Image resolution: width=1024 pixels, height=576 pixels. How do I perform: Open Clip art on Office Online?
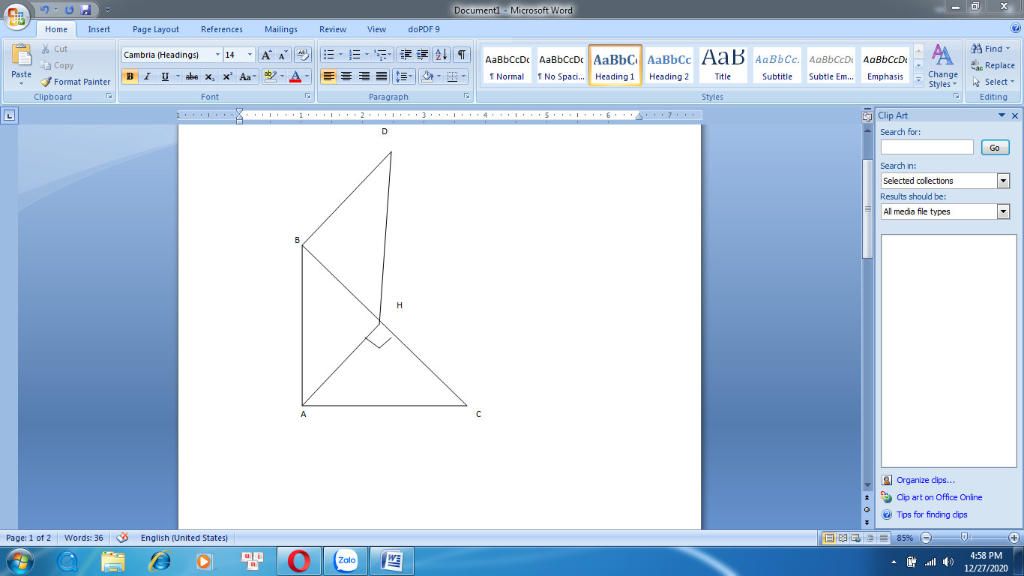(938, 497)
